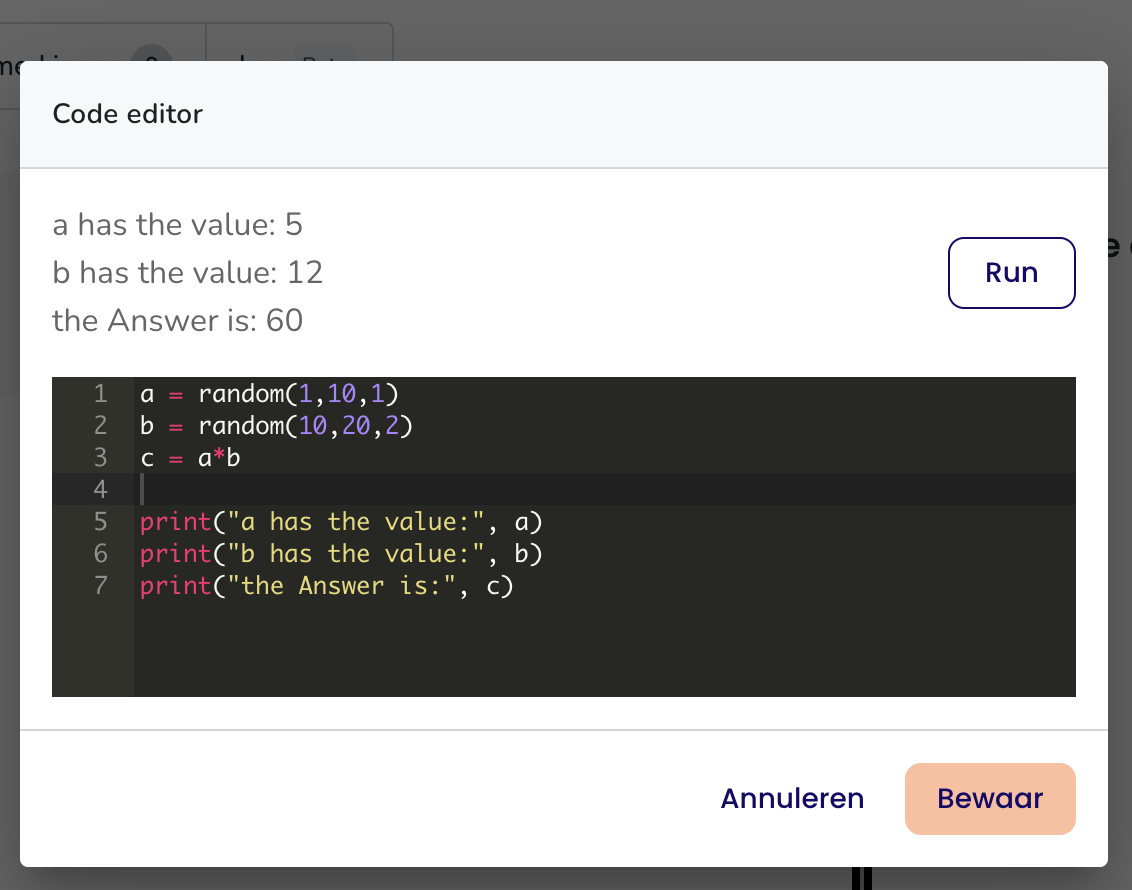
Task: Click line number 3 in the gutter
Action: (100, 458)
